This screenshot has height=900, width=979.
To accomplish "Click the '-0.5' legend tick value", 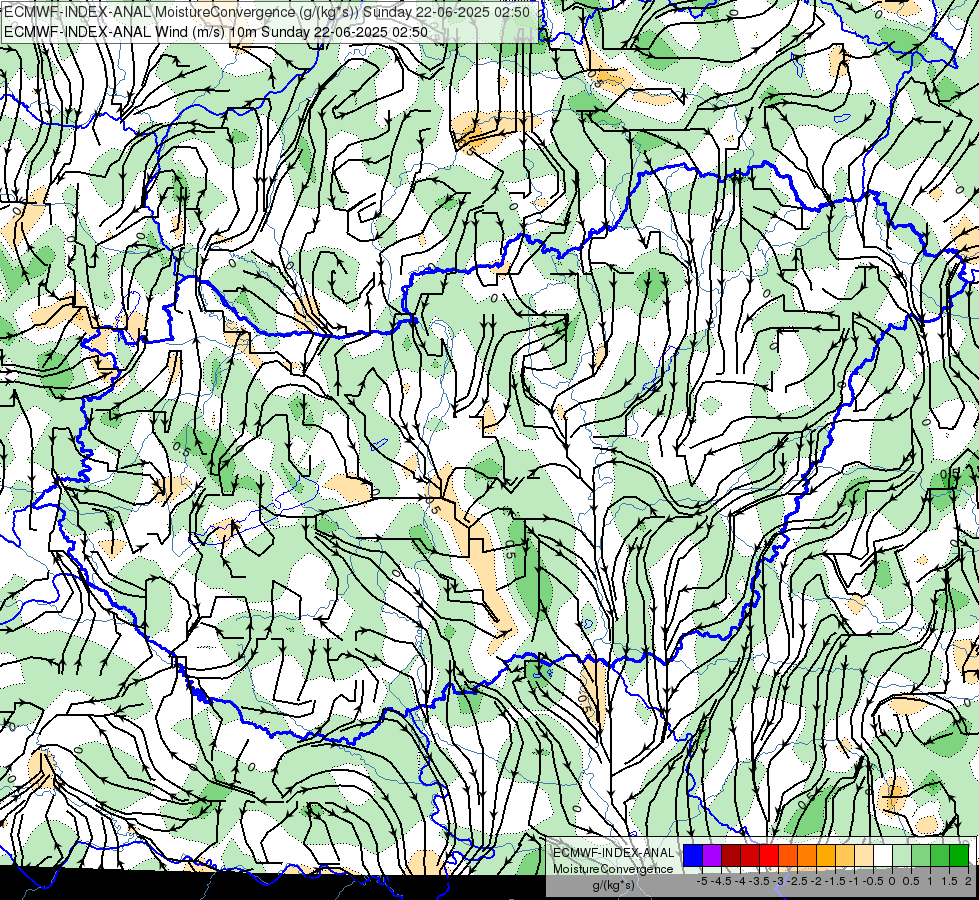I will (873, 881).
